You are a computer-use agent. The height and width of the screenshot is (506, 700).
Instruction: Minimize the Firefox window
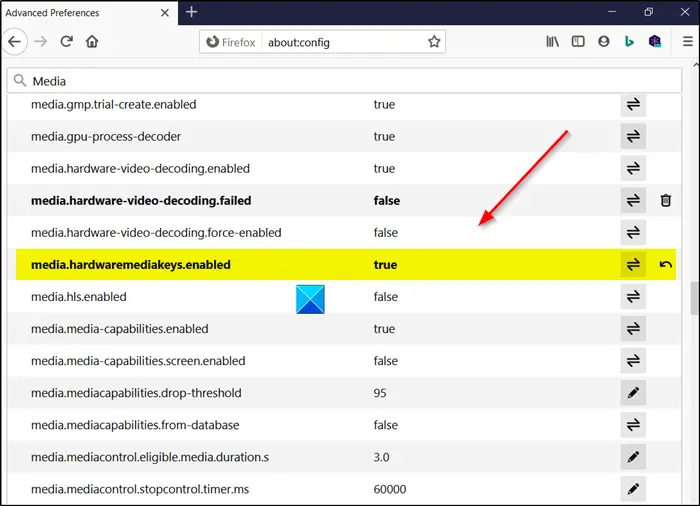(x=612, y=12)
